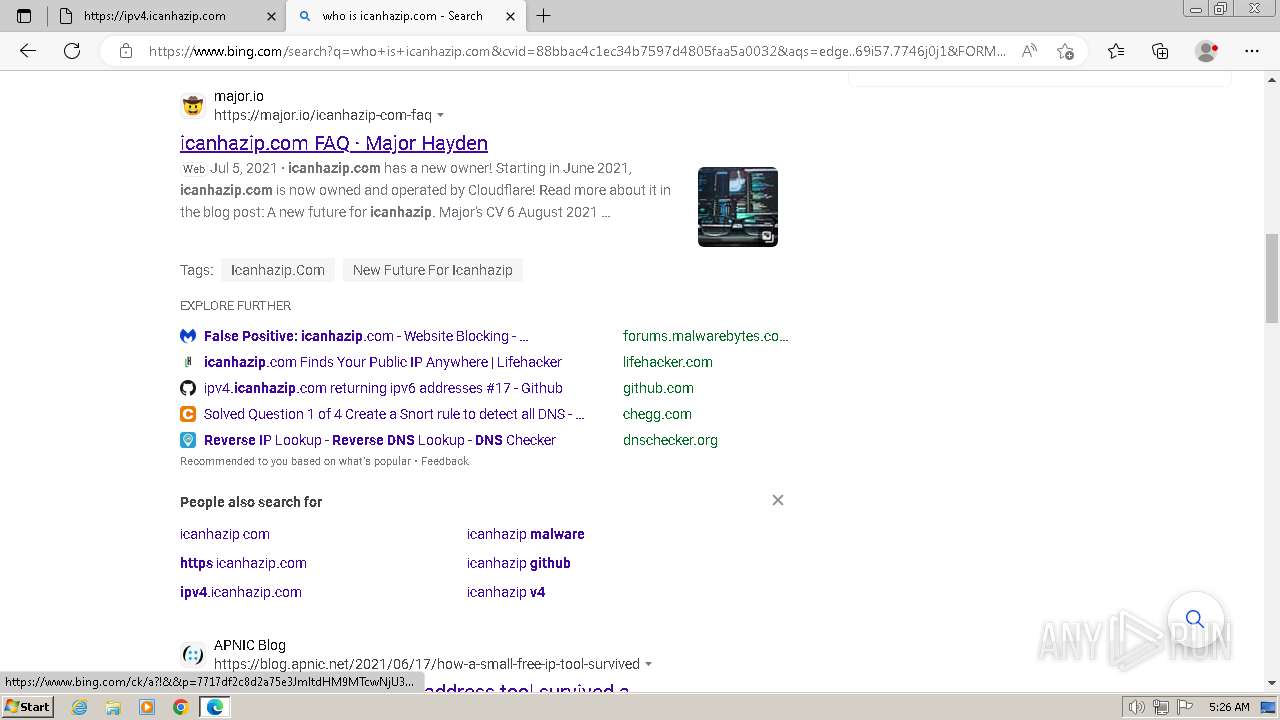Launch Google Chrome from taskbar
Viewport: 1280px width, 720px height.
[180, 707]
